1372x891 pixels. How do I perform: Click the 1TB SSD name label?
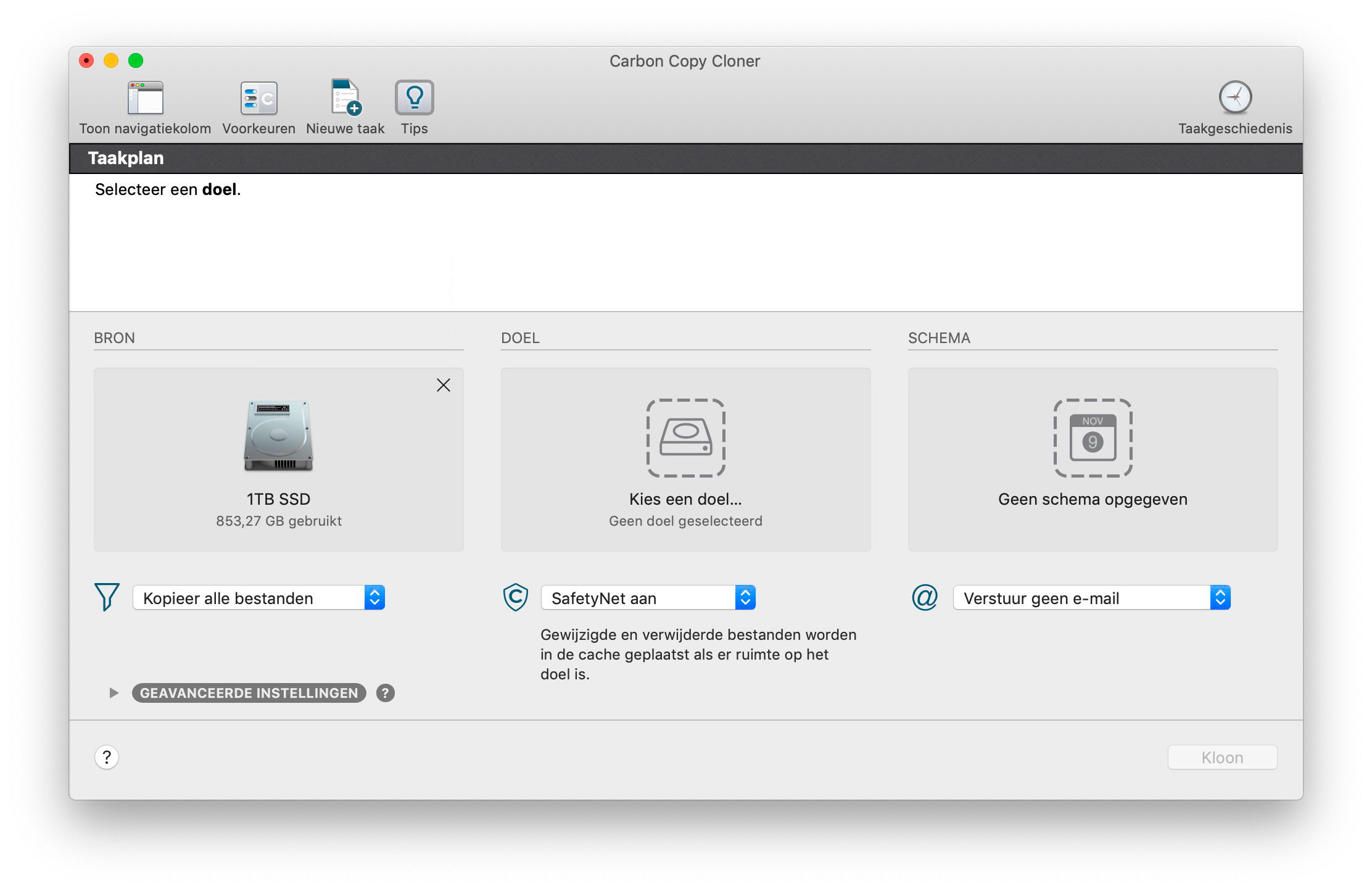pos(278,499)
